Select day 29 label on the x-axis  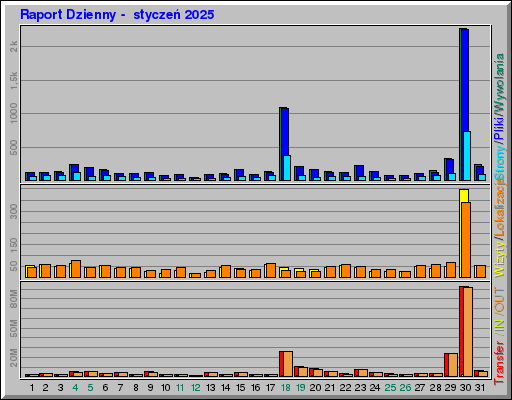pos(450,388)
